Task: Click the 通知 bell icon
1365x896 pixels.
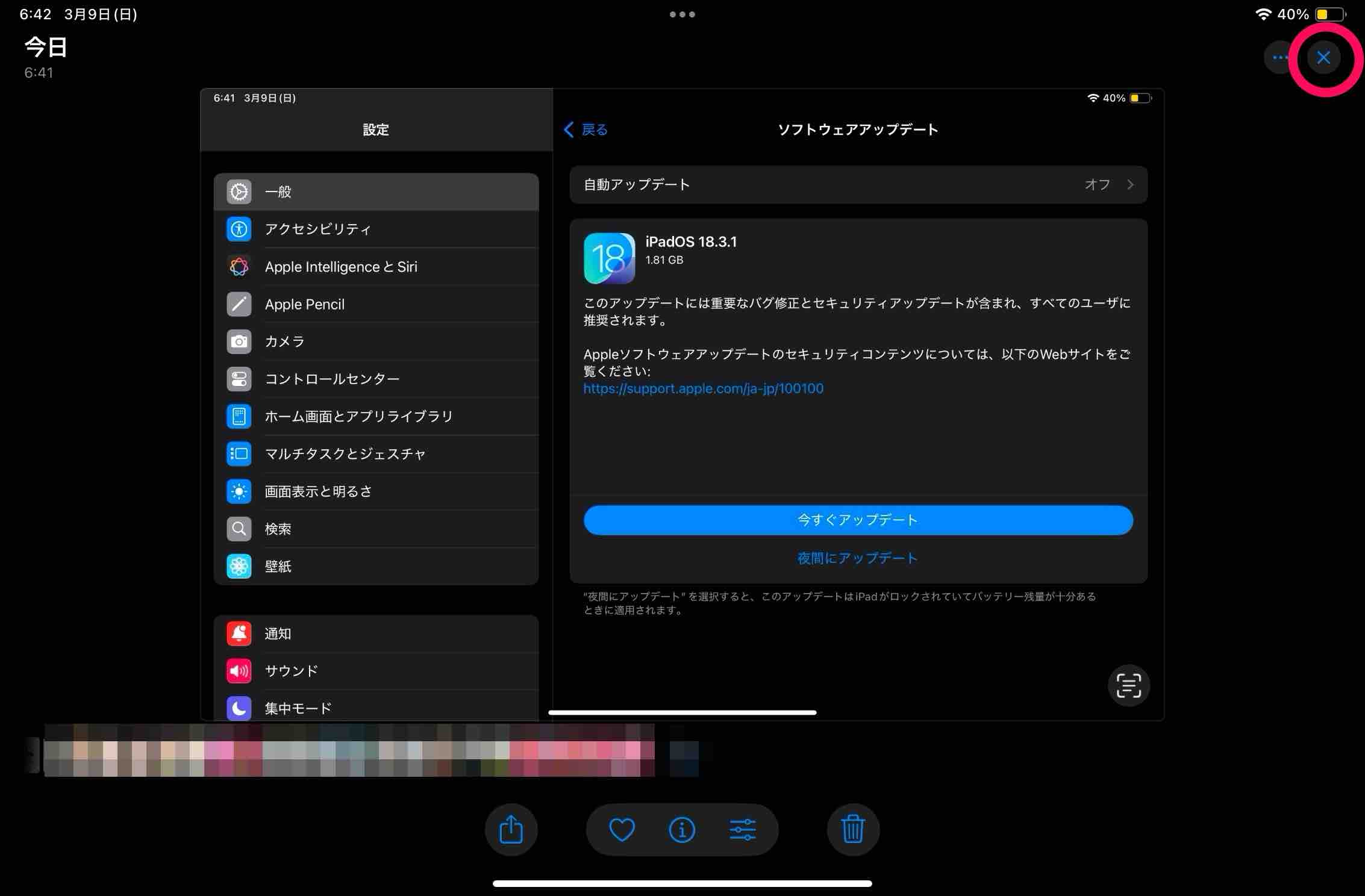Action: [x=239, y=633]
